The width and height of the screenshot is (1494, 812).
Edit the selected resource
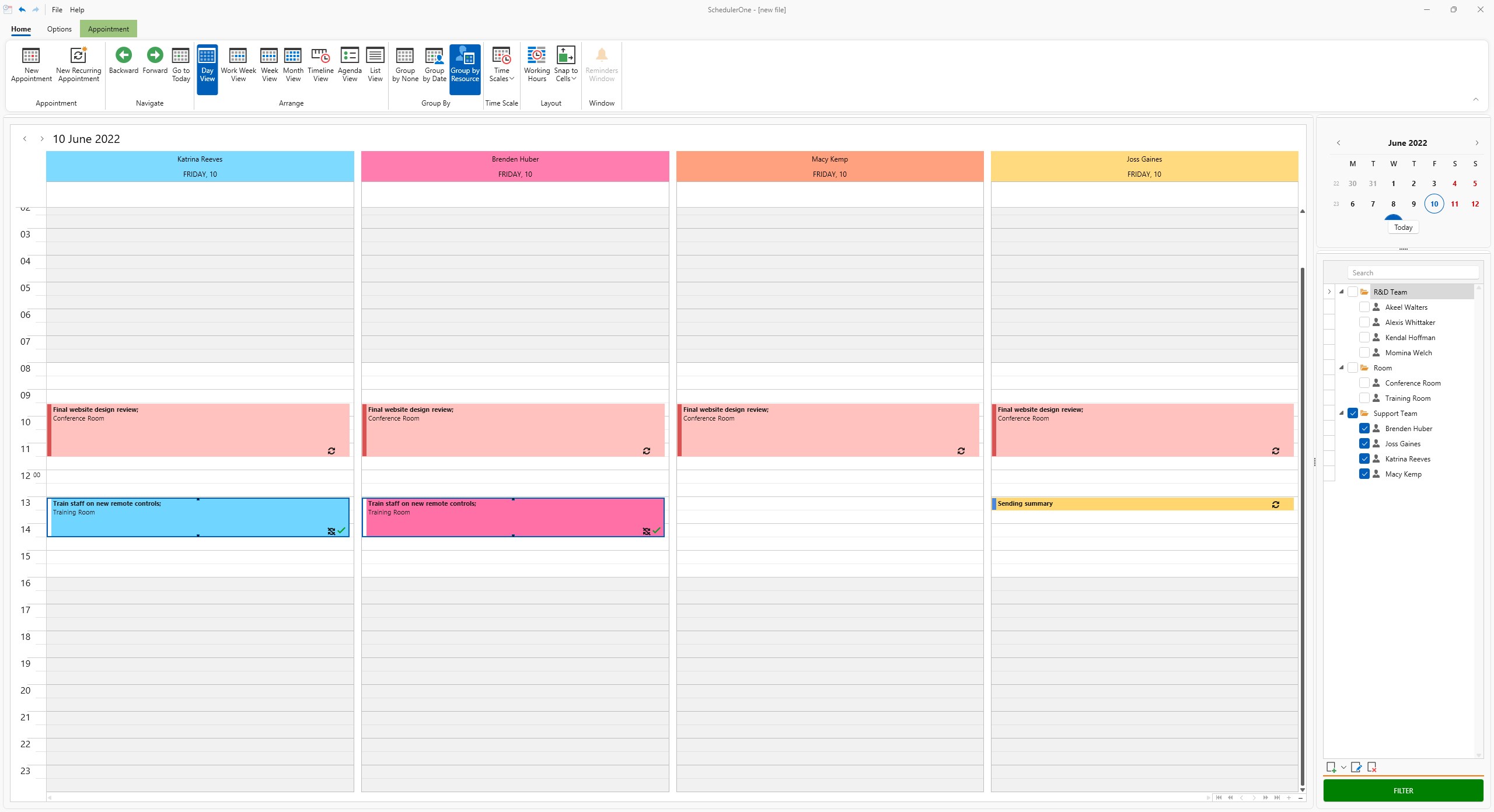(x=1356, y=767)
